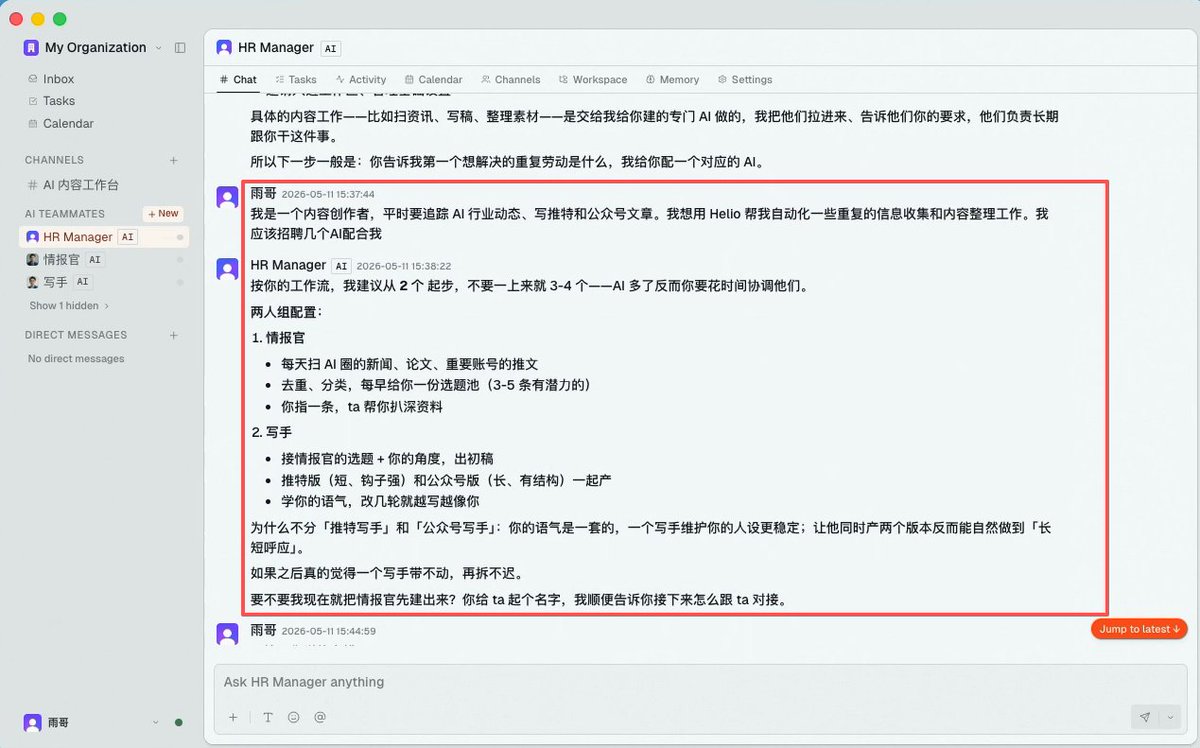Click timestamp 2026-05-11 15:37:44
This screenshot has width=1200, height=748.
tap(328, 195)
